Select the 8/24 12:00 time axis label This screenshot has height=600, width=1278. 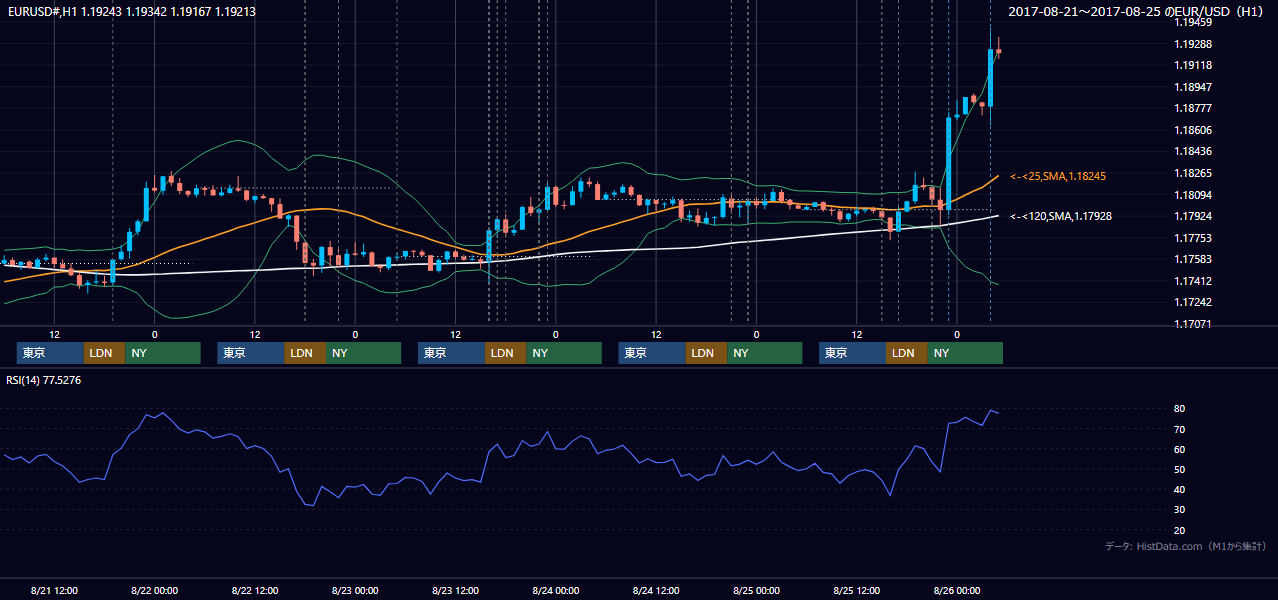pyautogui.click(x=656, y=590)
